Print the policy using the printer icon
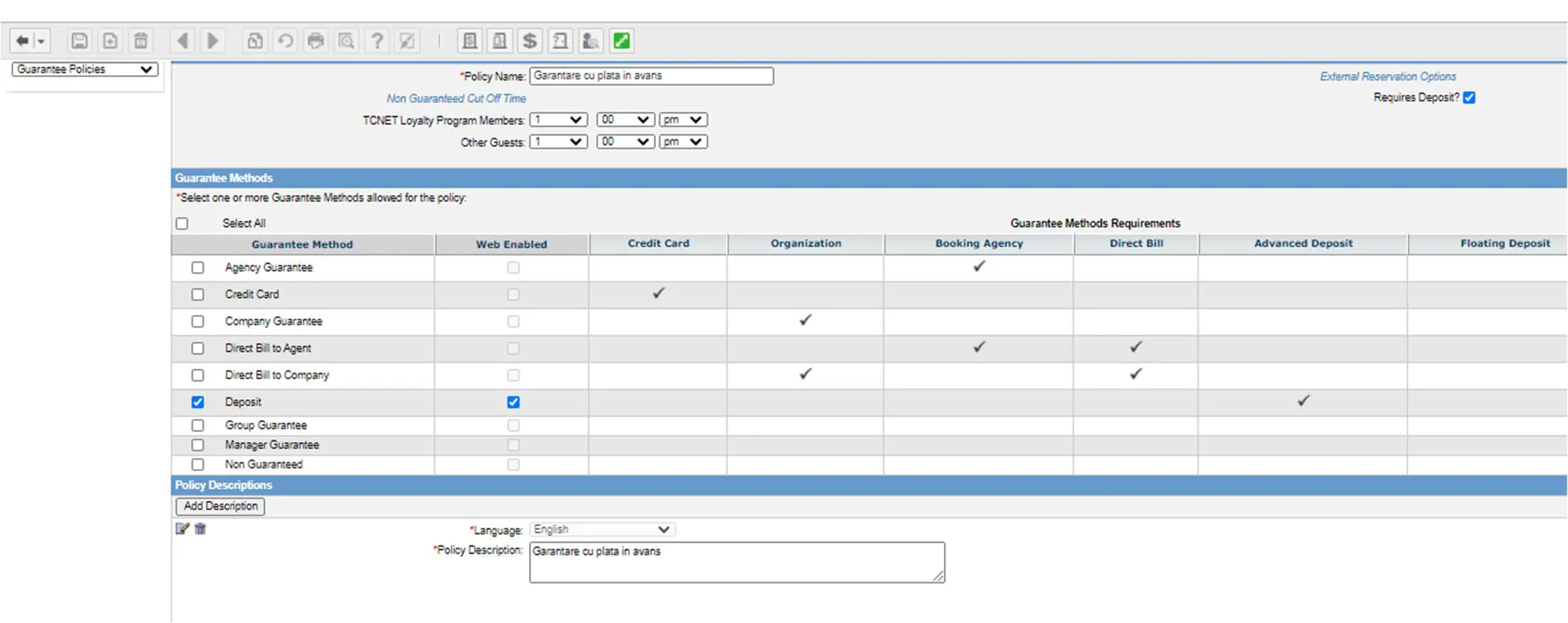This screenshot has height=623, width=1568. tap(316, 41)
